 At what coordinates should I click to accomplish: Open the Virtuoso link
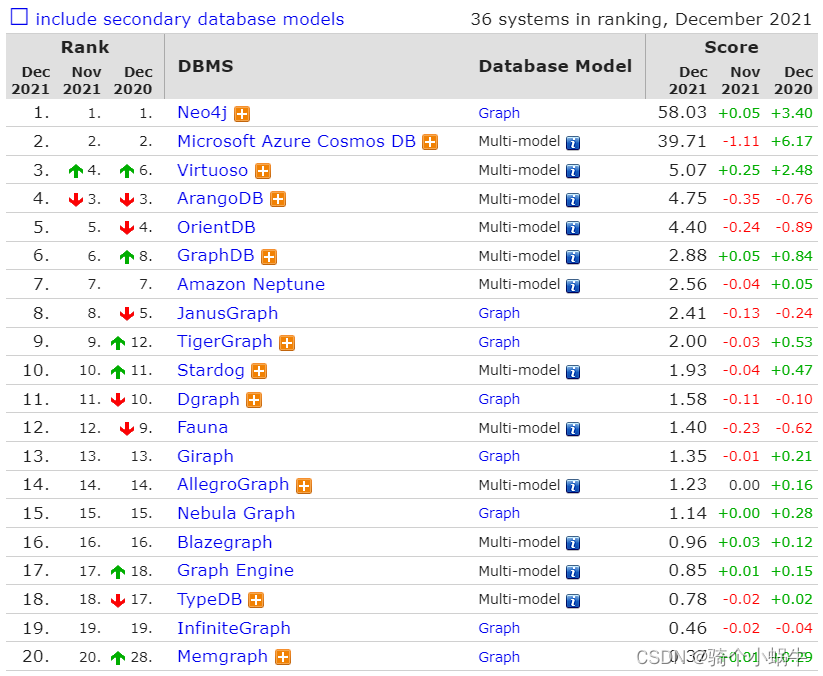pos(212,170)
